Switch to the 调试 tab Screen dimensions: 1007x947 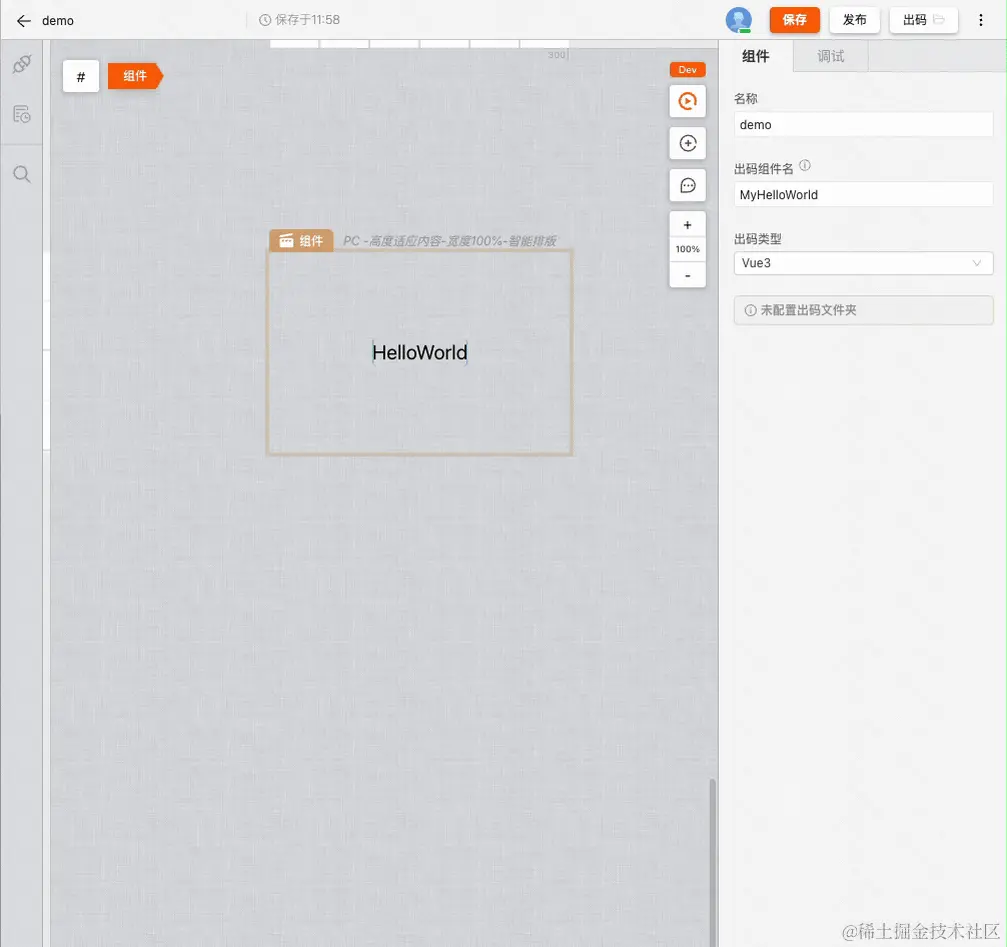coord(830,56)
